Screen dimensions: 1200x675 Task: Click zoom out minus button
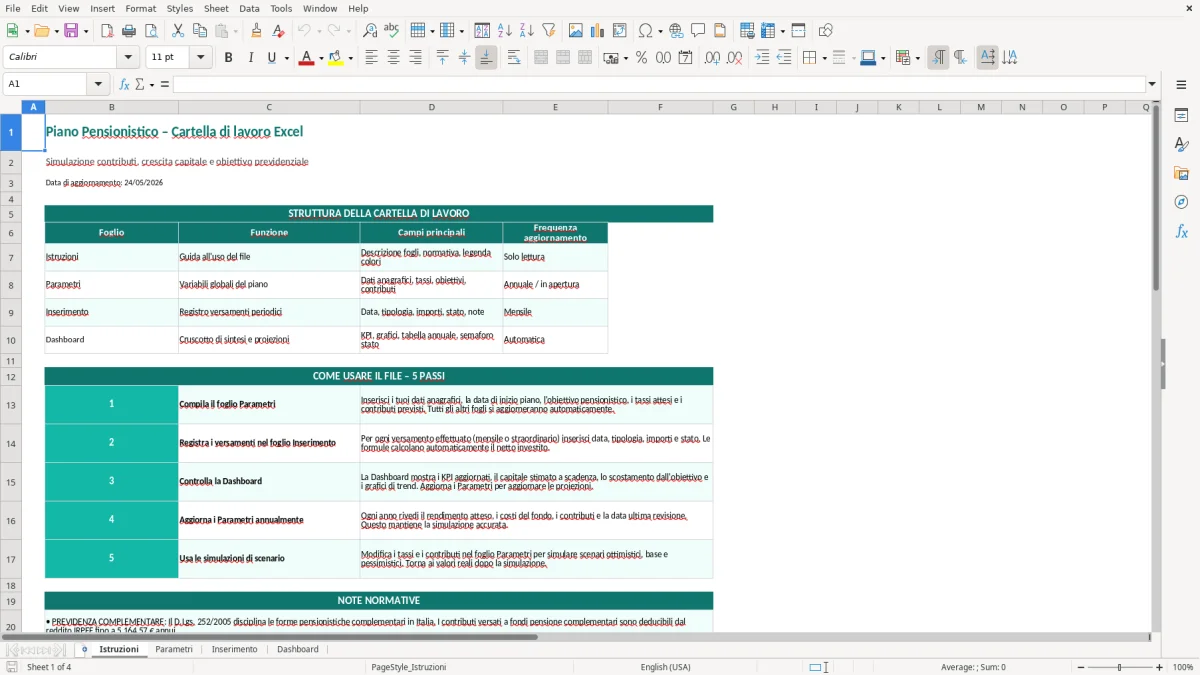1078,667
